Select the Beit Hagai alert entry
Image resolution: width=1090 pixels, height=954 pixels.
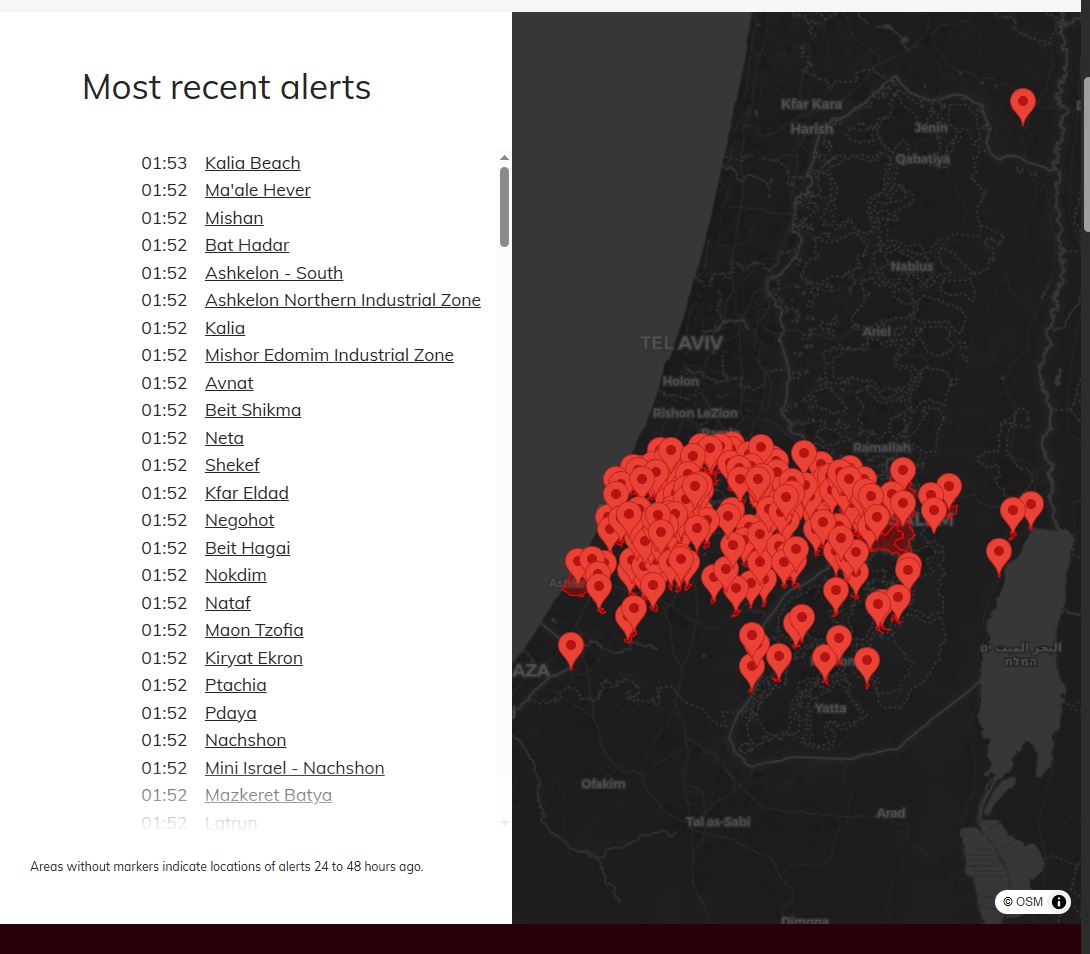[x=247, y=548]
